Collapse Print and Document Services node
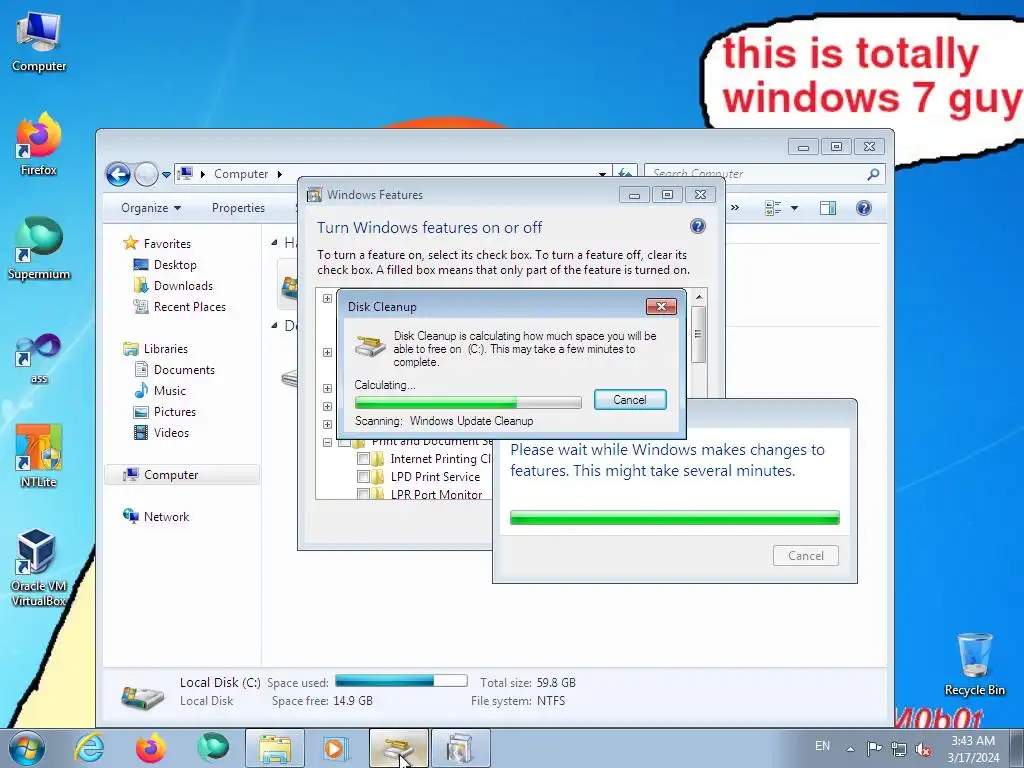Viewport: 1024px width, 768px height. coord(327,442)
